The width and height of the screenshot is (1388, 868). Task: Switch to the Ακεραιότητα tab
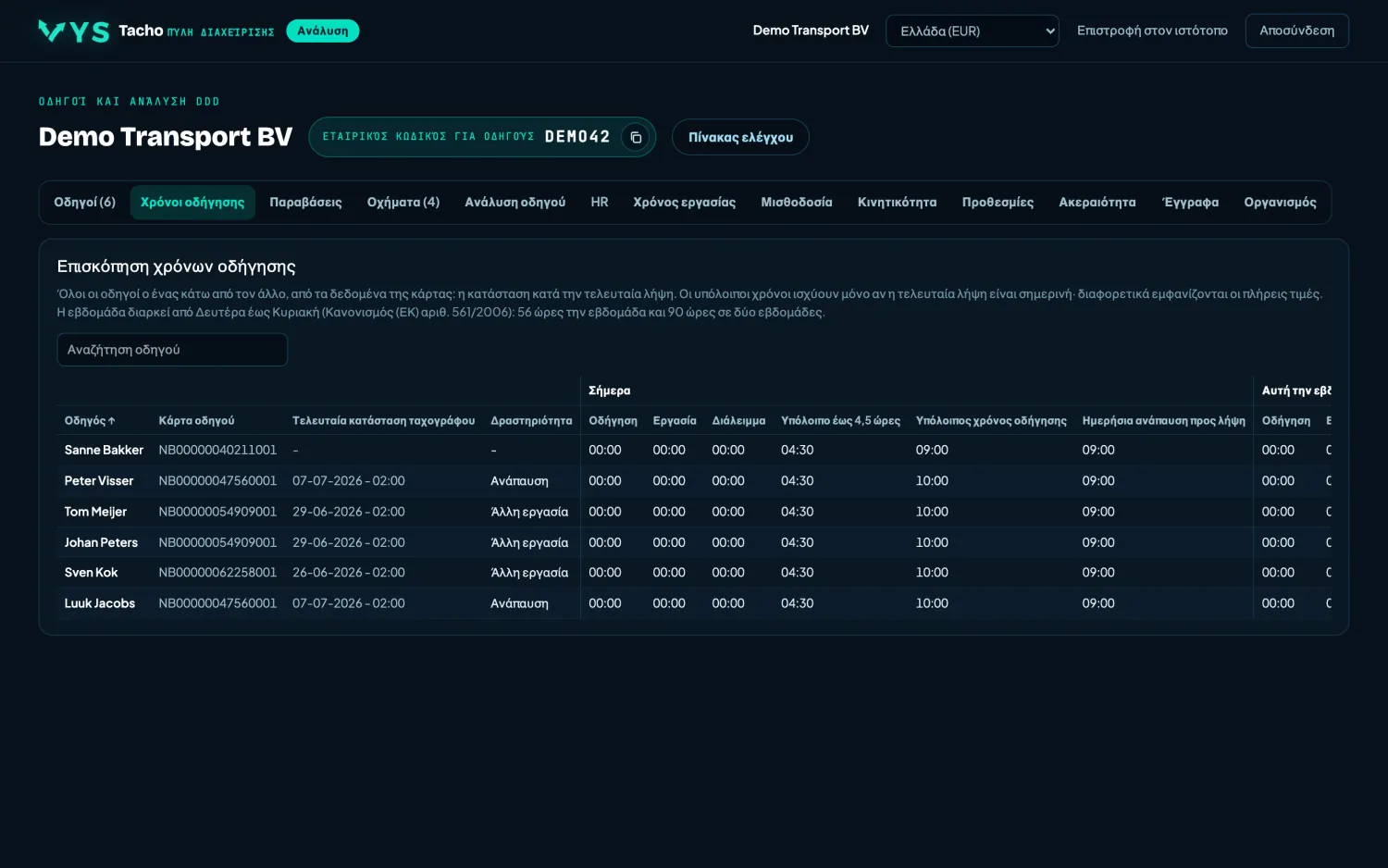tap(1097, 203)
